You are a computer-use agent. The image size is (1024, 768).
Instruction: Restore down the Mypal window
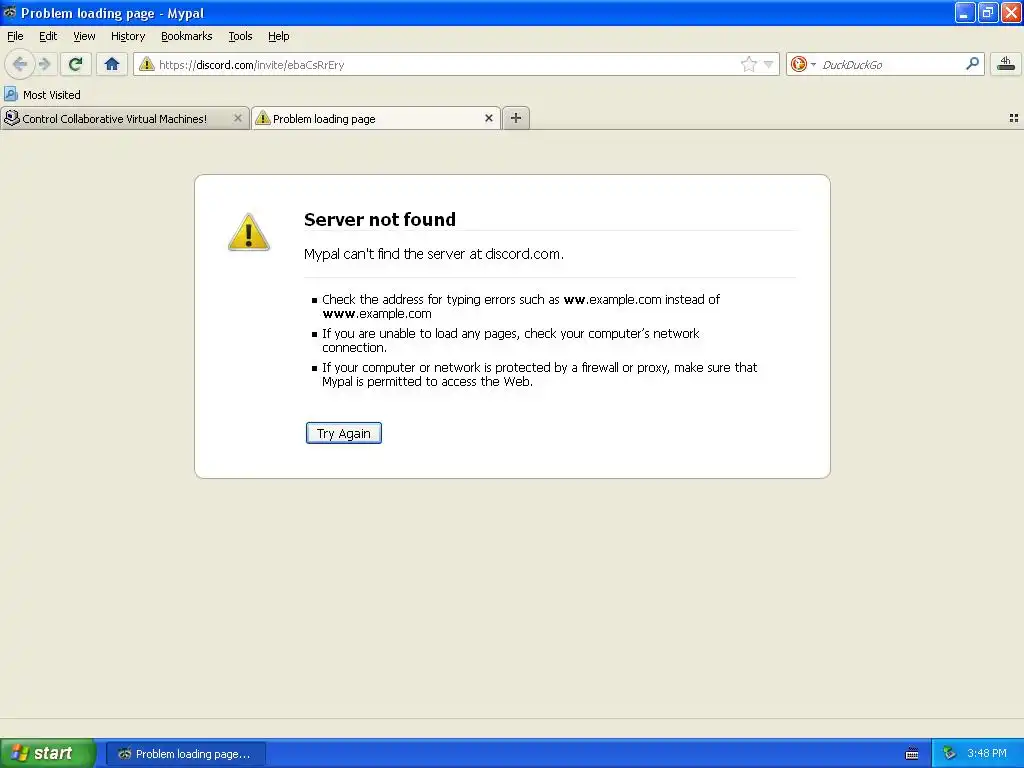point(988,12)
